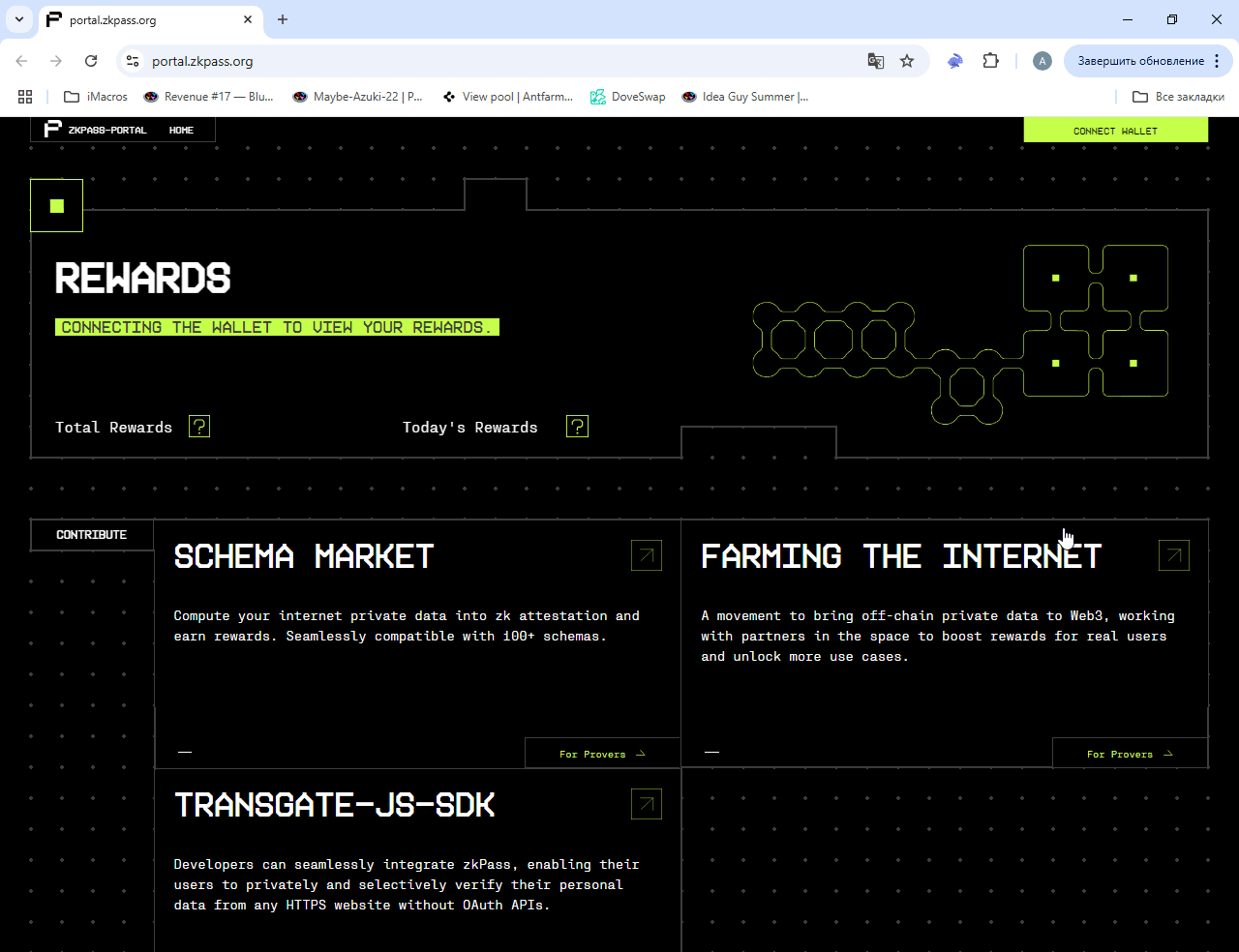Open the DoveSwap bookmark
The image size is (1239, 952).
pyautogui.click(x=627, y=97)
